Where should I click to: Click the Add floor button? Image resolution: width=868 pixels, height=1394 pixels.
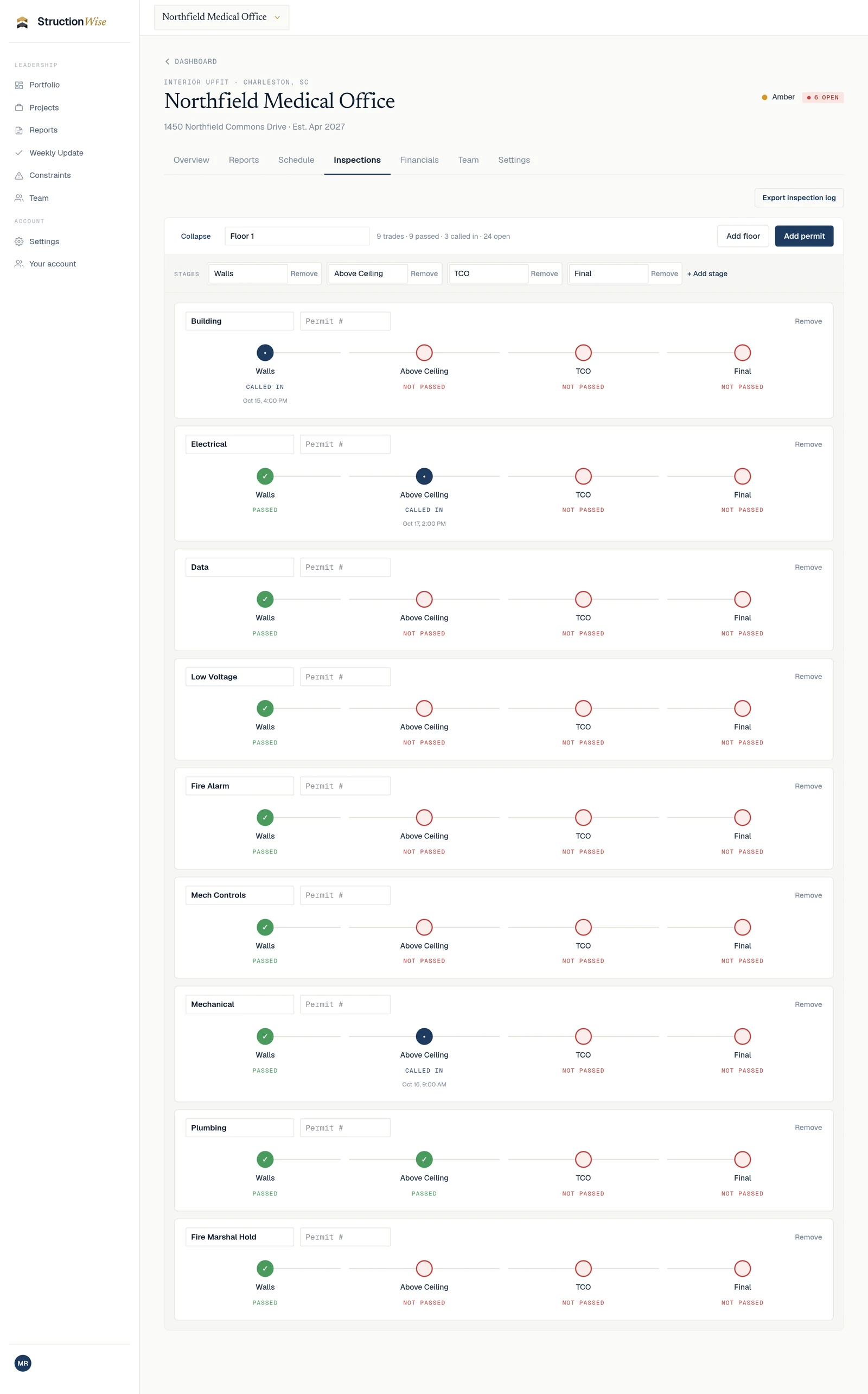click(x=743, y=236)
